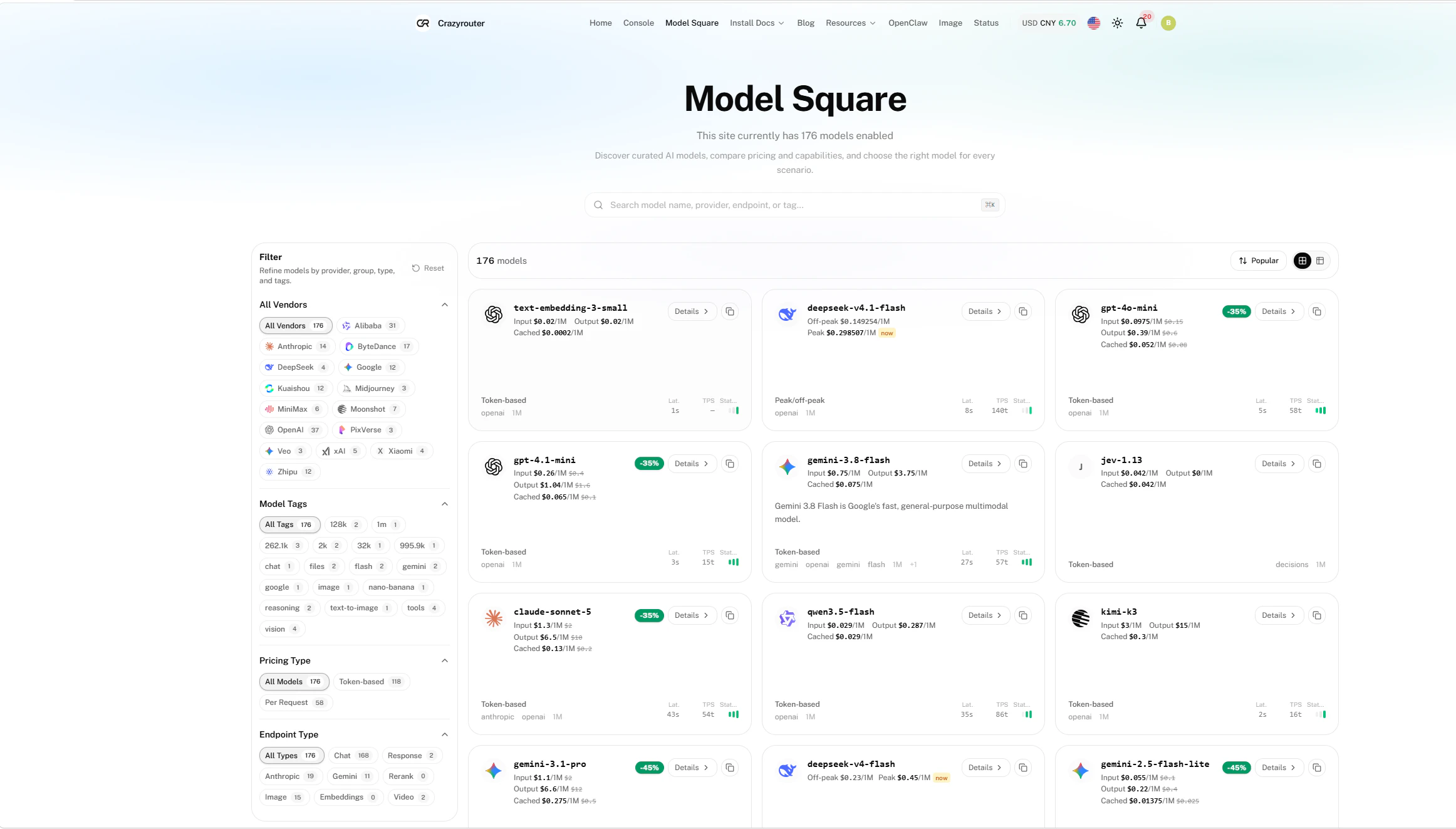This screenshot has height=829, width=1456.
Task: Open the notifications bell
Action: (x=1141, y=23)
